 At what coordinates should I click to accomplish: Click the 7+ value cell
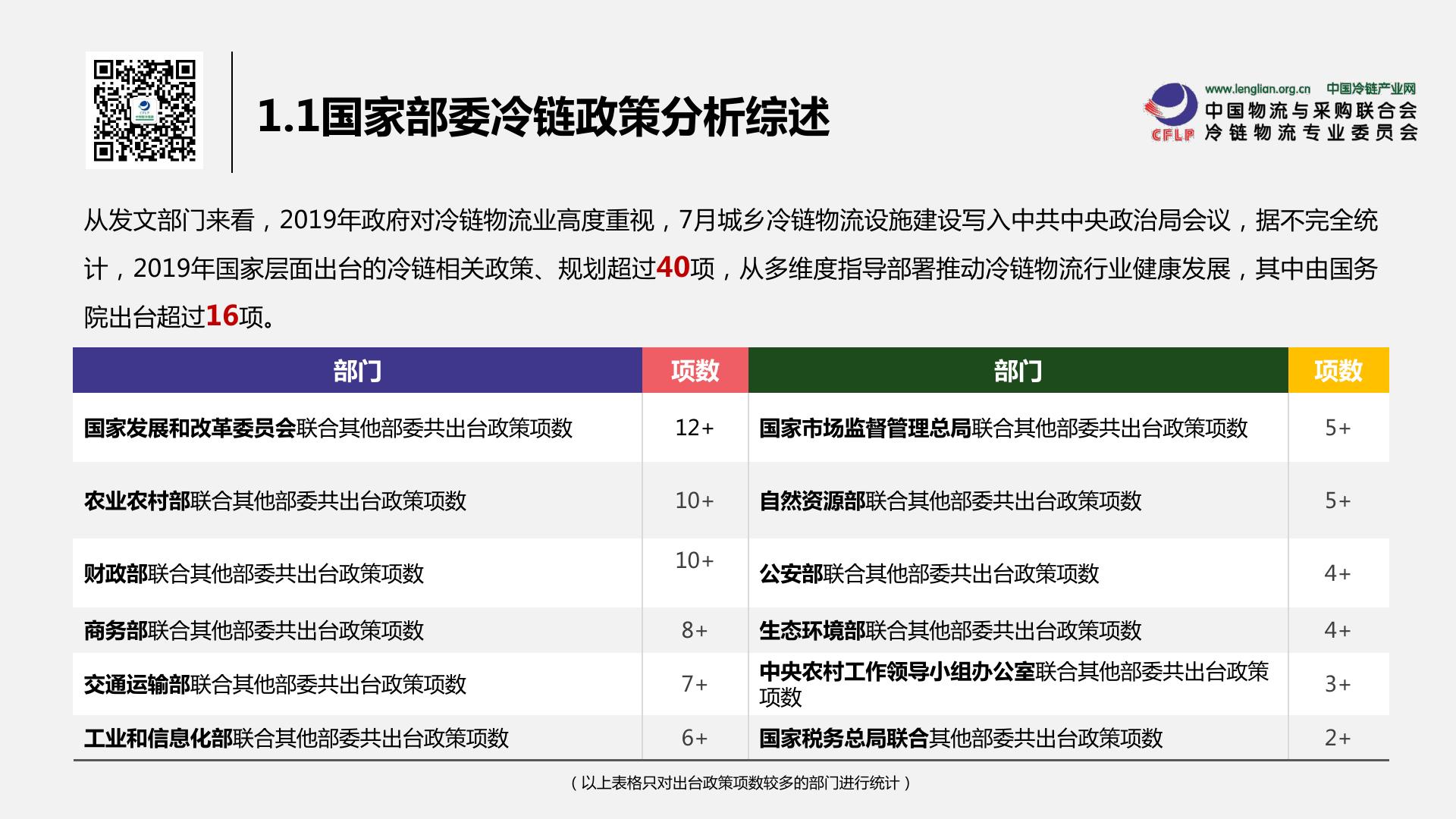coord(695,684)
